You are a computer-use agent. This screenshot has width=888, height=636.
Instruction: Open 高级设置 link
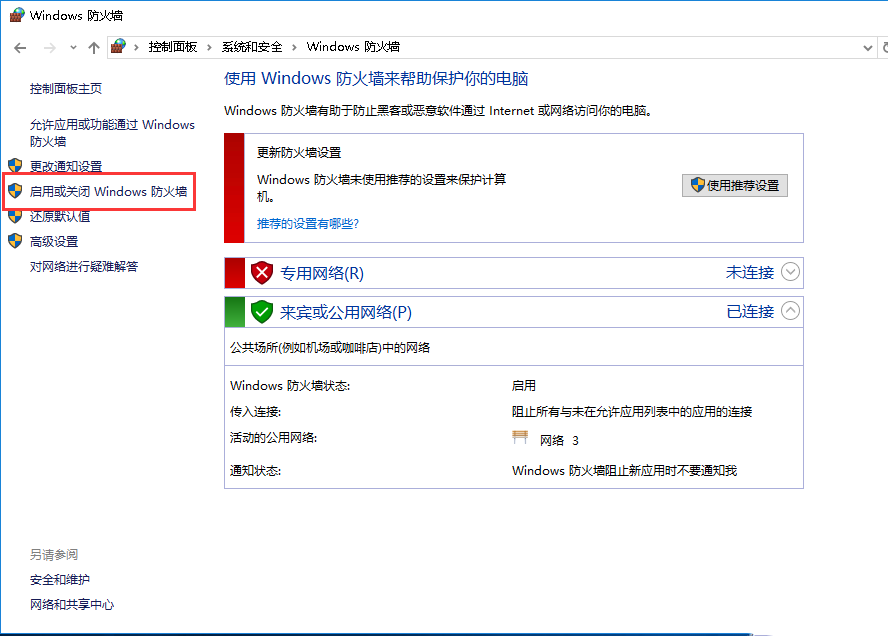[54, 241]
